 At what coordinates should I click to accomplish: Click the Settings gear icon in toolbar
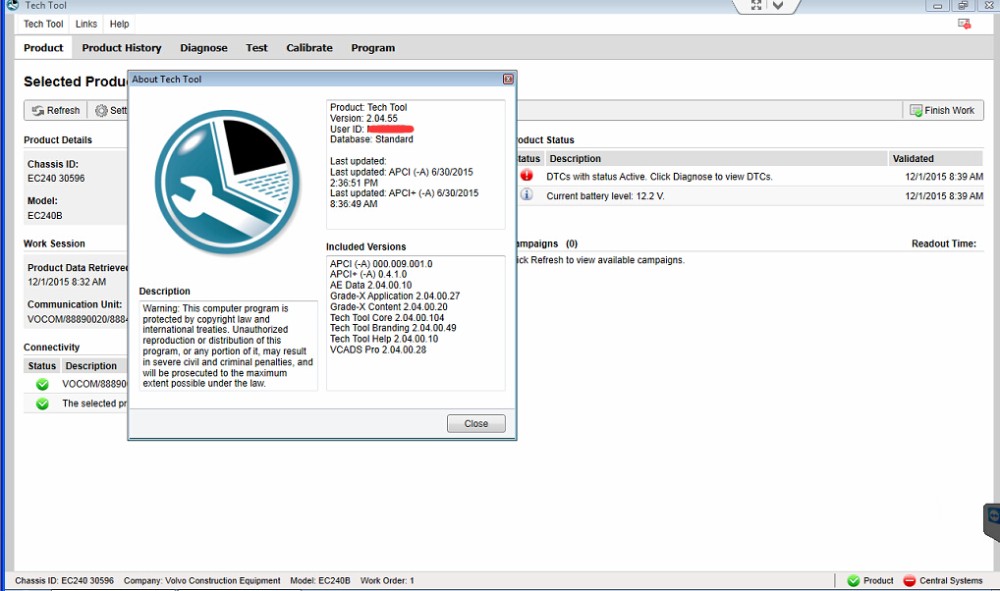(101, 110)
